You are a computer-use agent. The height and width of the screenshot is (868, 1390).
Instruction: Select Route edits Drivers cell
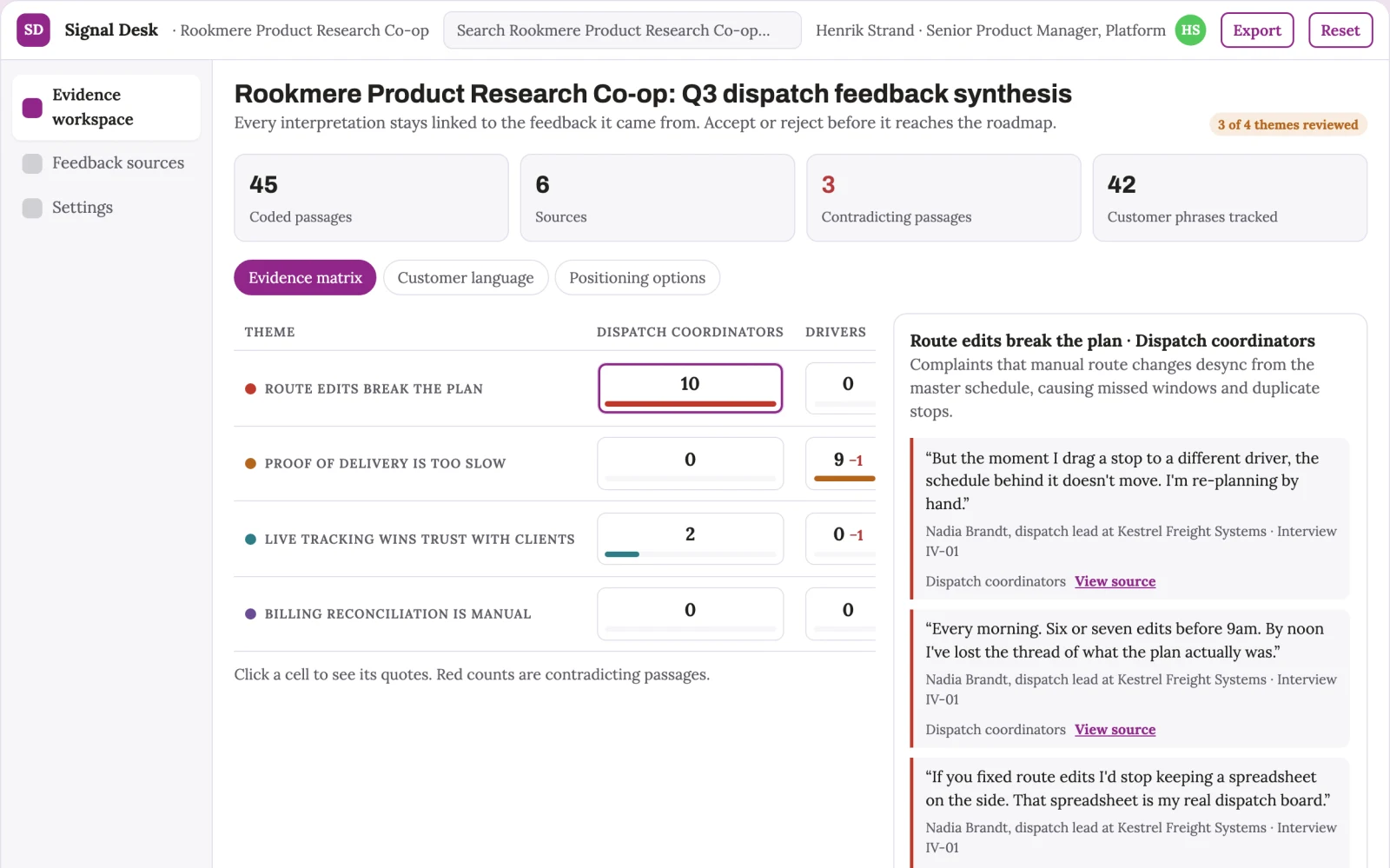841,388
